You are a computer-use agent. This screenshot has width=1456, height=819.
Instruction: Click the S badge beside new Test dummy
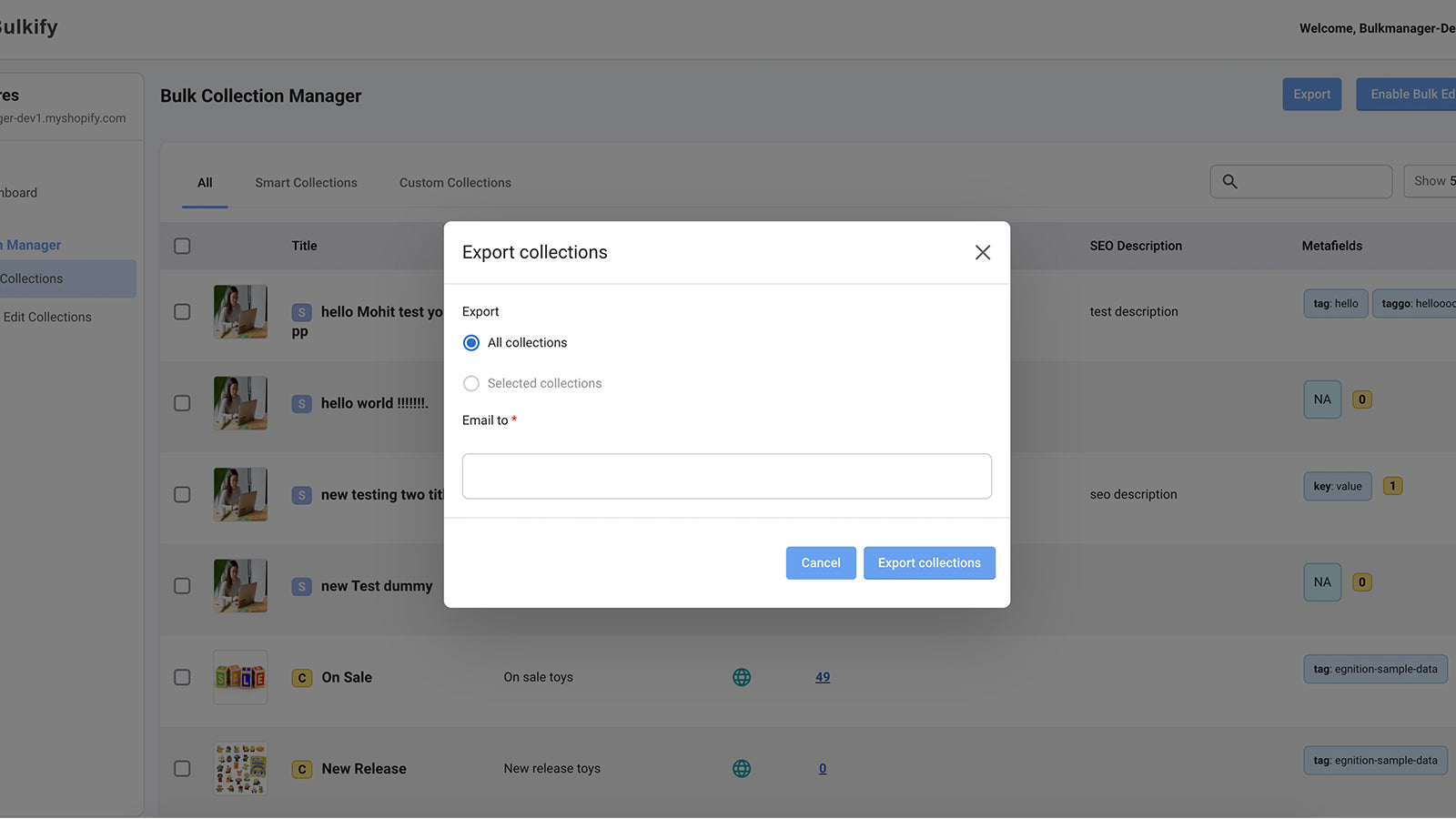302,587
